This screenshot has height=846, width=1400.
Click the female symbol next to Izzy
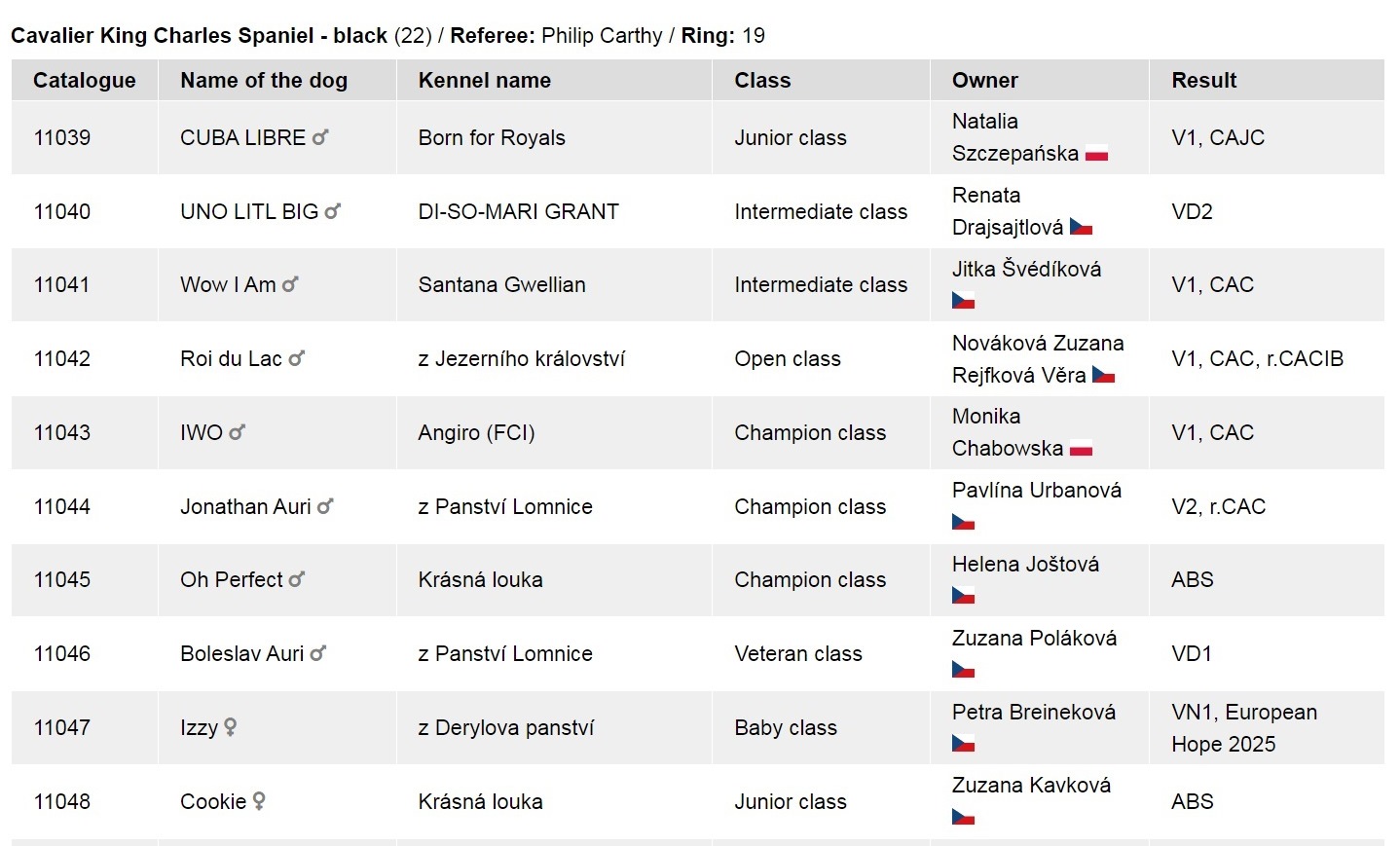click(230, 727)
